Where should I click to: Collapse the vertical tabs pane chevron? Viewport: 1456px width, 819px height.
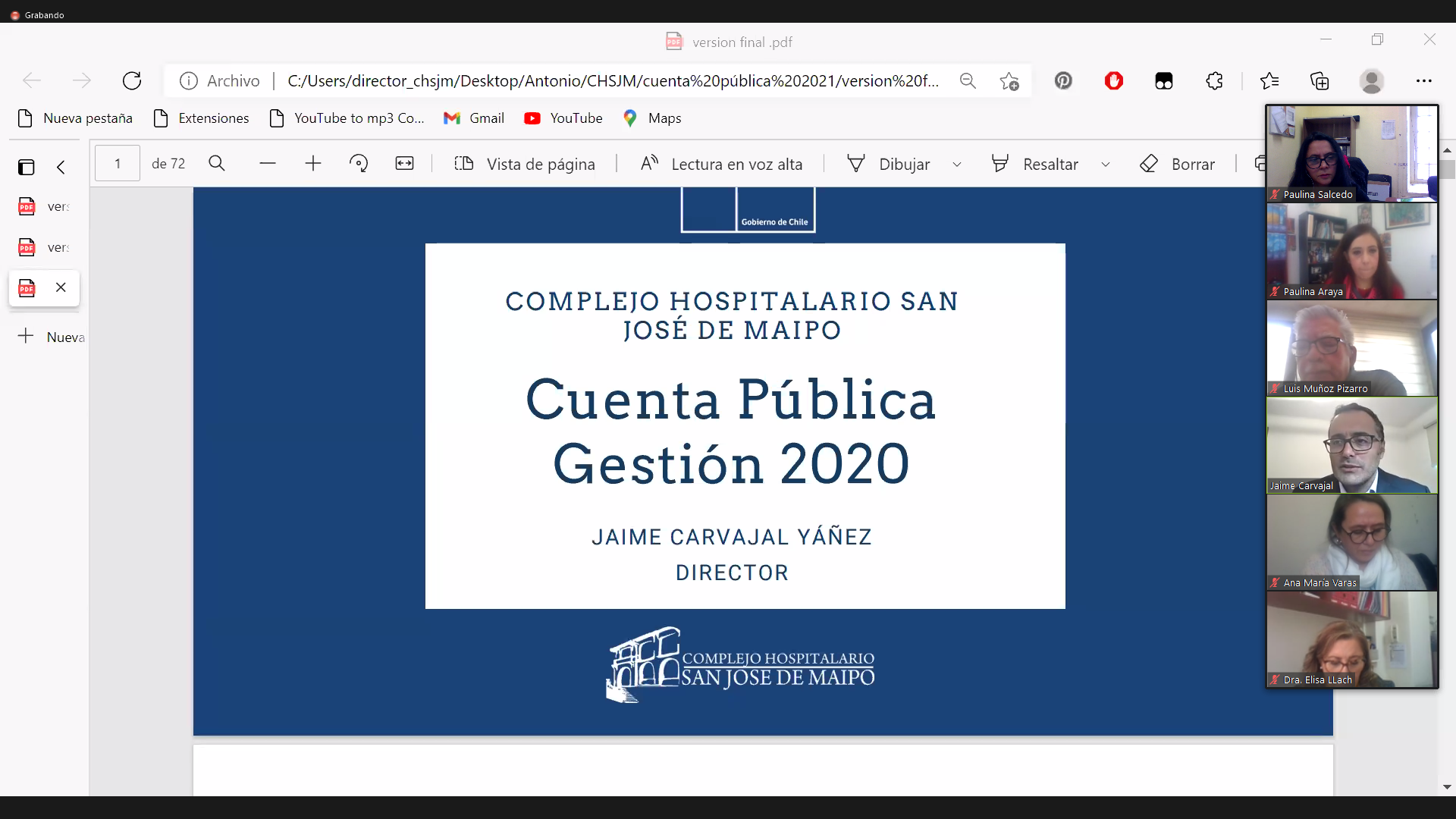tap(61, 167)
